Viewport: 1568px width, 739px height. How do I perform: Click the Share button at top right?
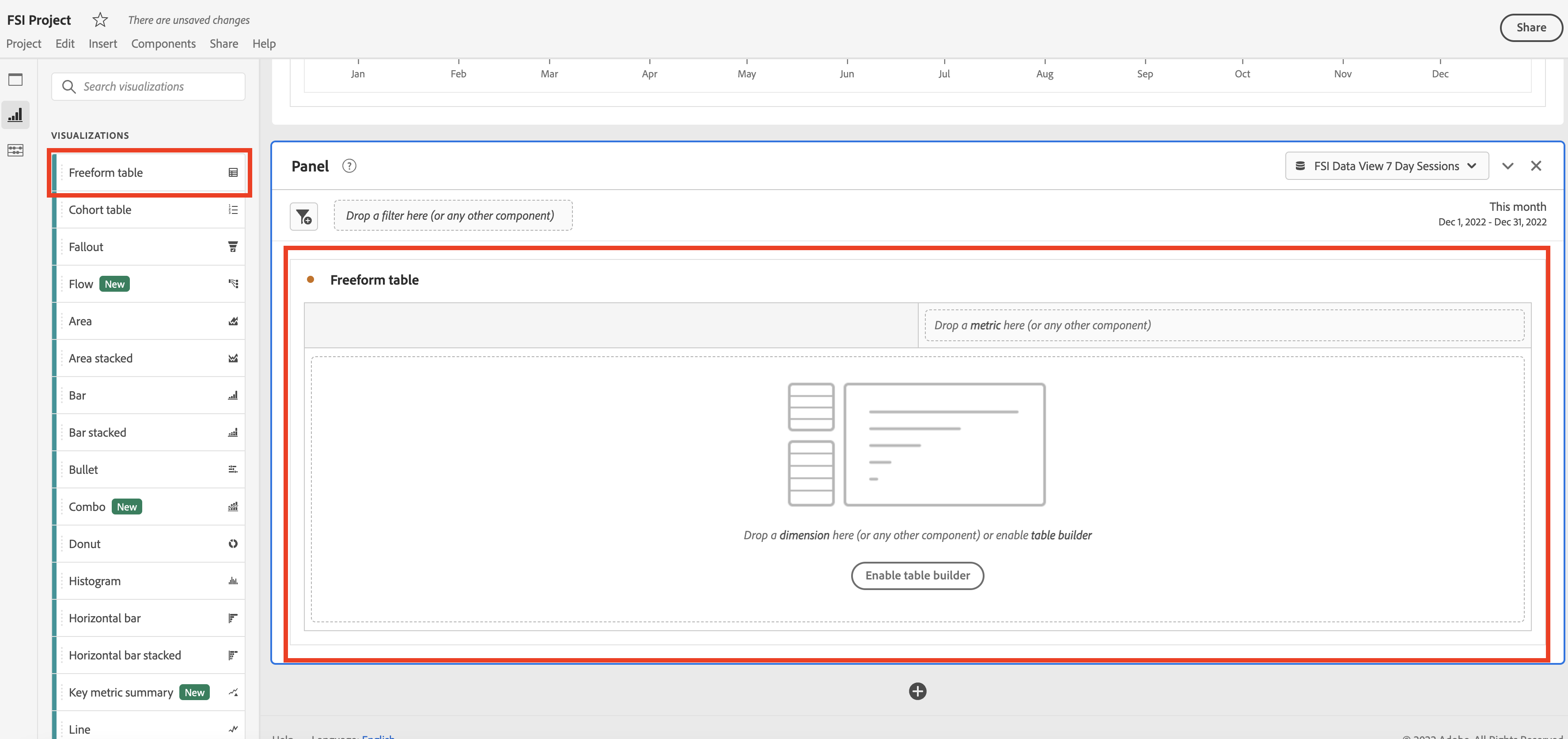[x=1531, y=27]
